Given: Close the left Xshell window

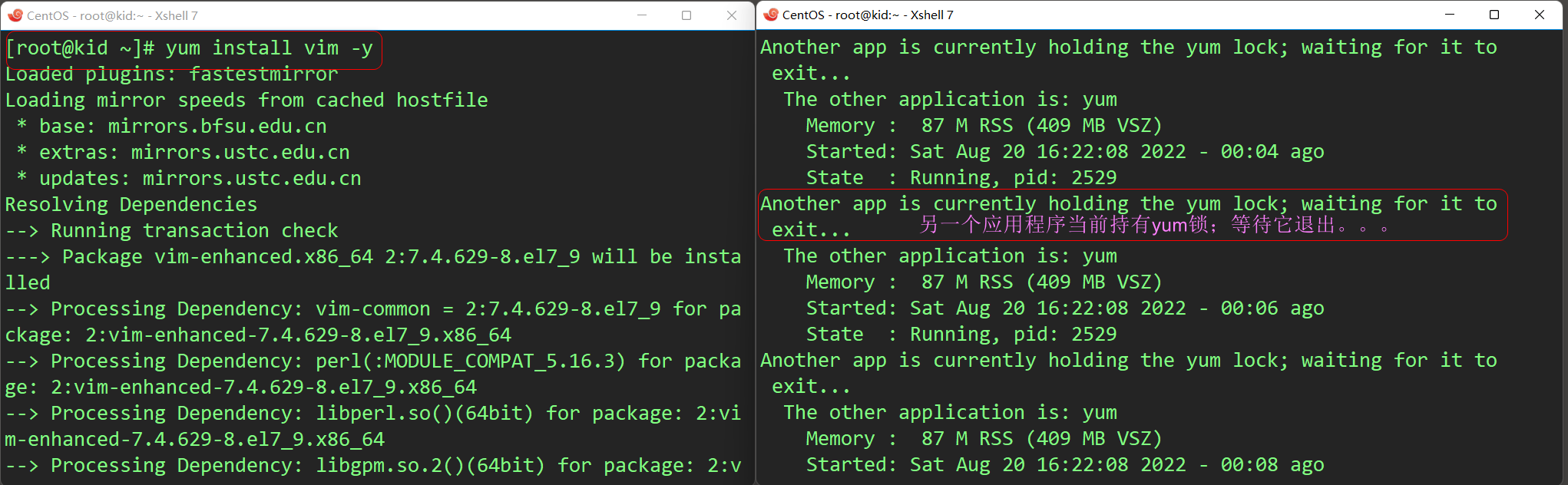Looking at the screenshot, I should coord(732,15).
